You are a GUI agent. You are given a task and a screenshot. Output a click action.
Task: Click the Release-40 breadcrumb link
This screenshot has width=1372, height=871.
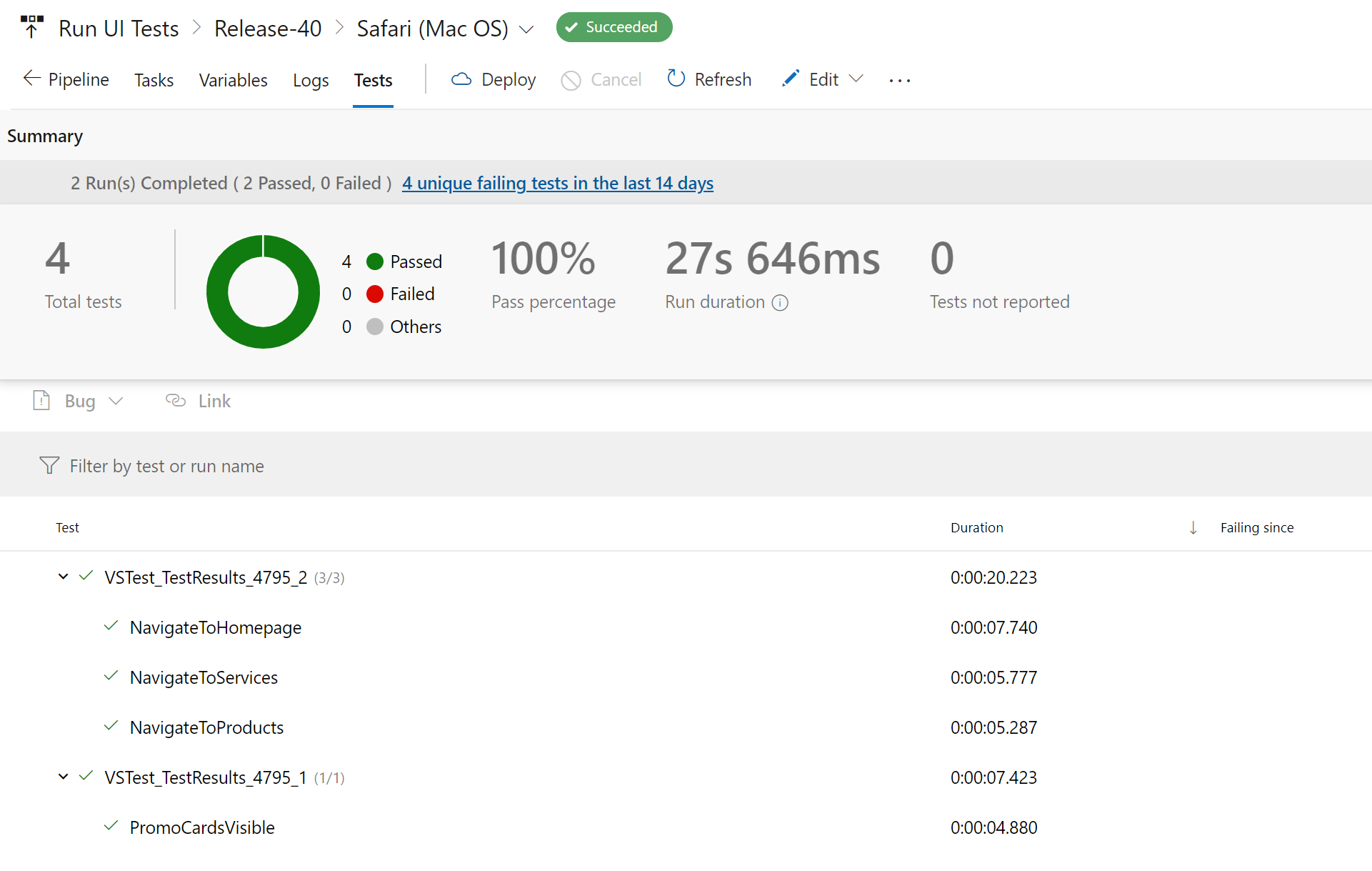(268, 29)
